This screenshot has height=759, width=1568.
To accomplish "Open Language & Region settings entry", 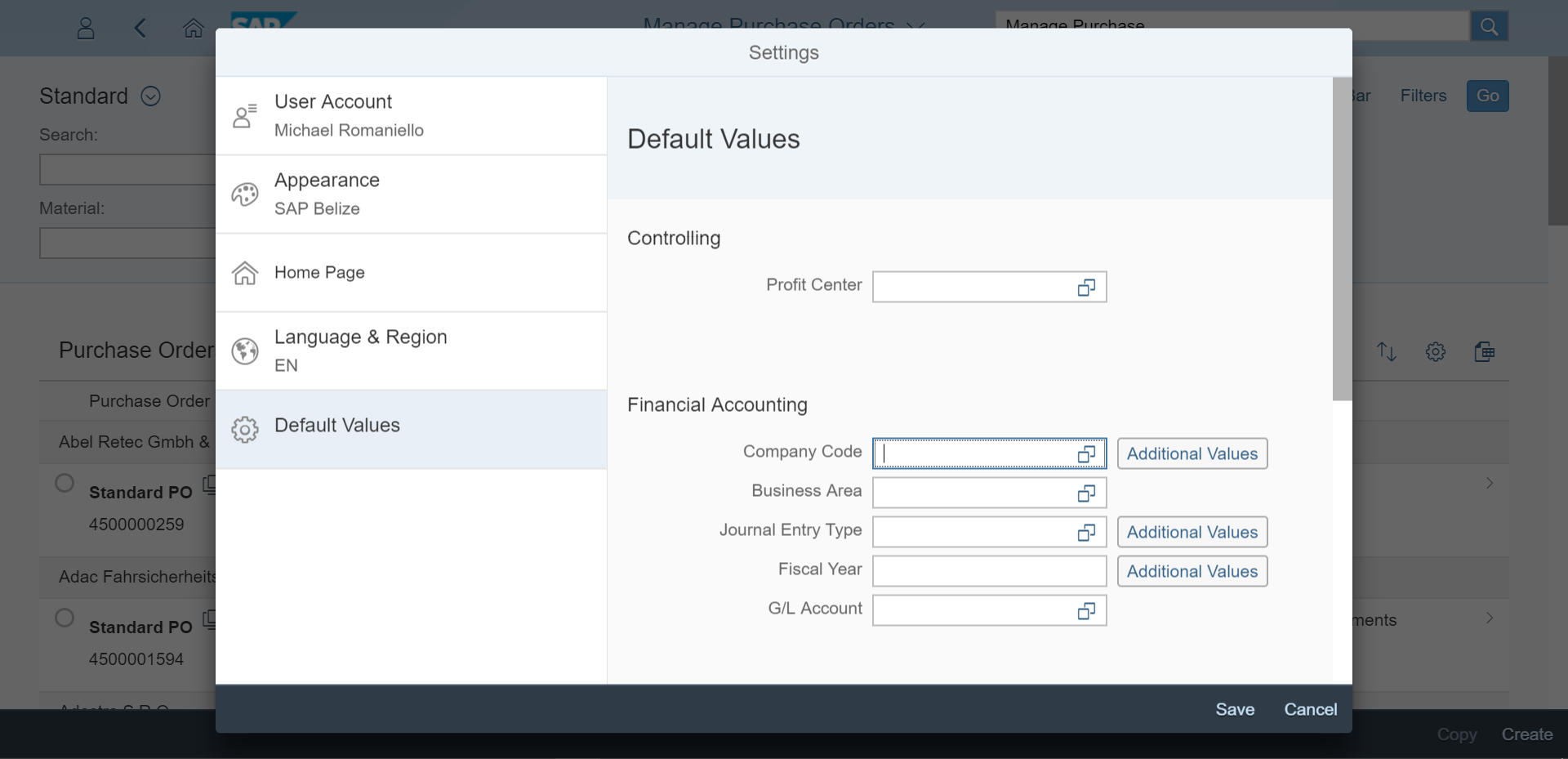I will 411,351.
